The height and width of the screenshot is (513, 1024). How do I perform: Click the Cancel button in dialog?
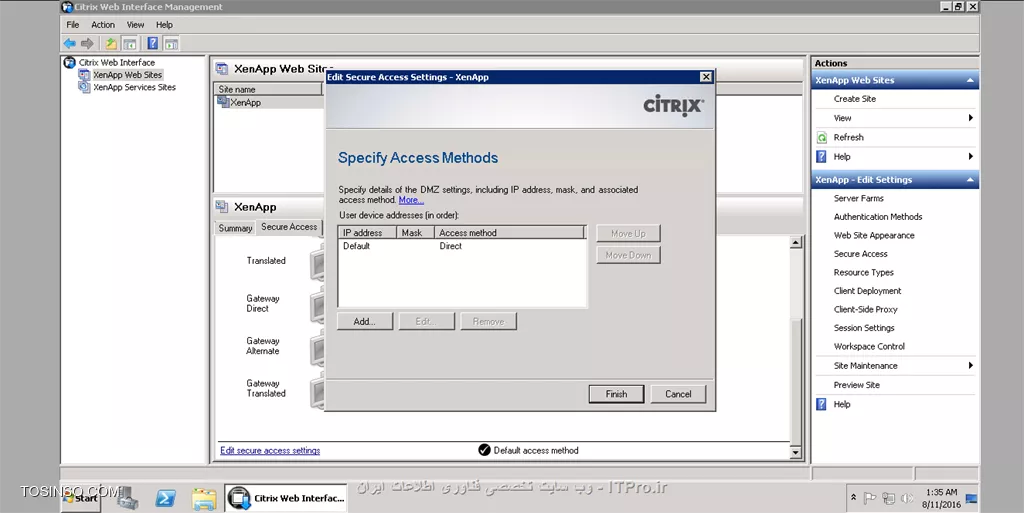tap(678, 394)
